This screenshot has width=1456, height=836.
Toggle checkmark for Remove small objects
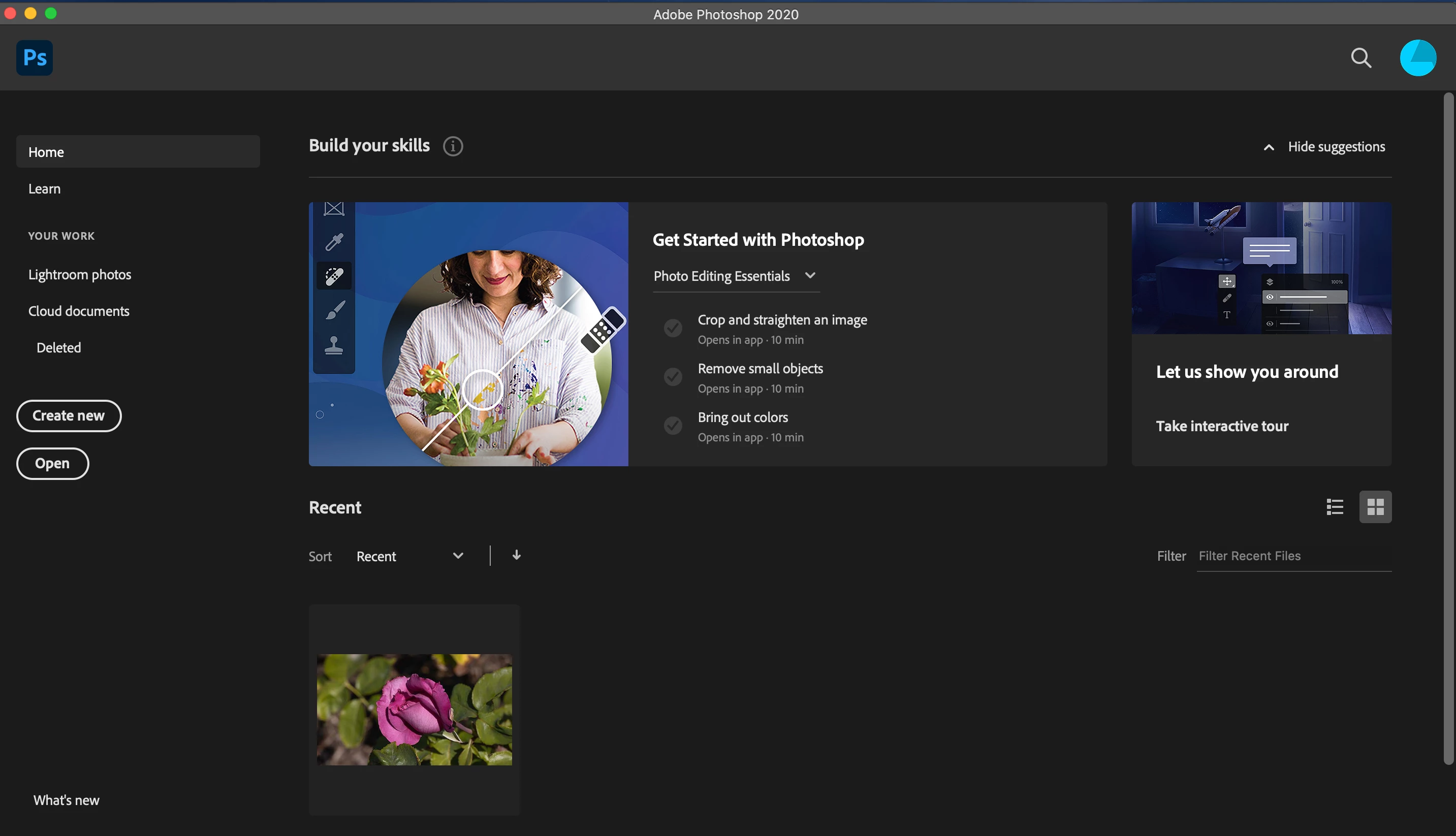[673, 377]
